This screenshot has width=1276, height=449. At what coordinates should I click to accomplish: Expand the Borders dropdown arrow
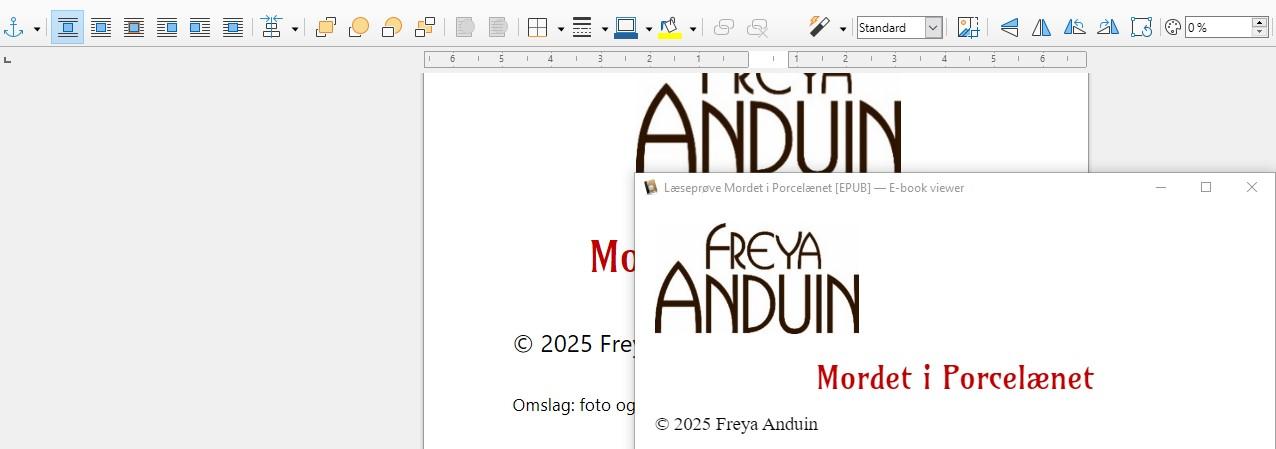pos(560,29)
